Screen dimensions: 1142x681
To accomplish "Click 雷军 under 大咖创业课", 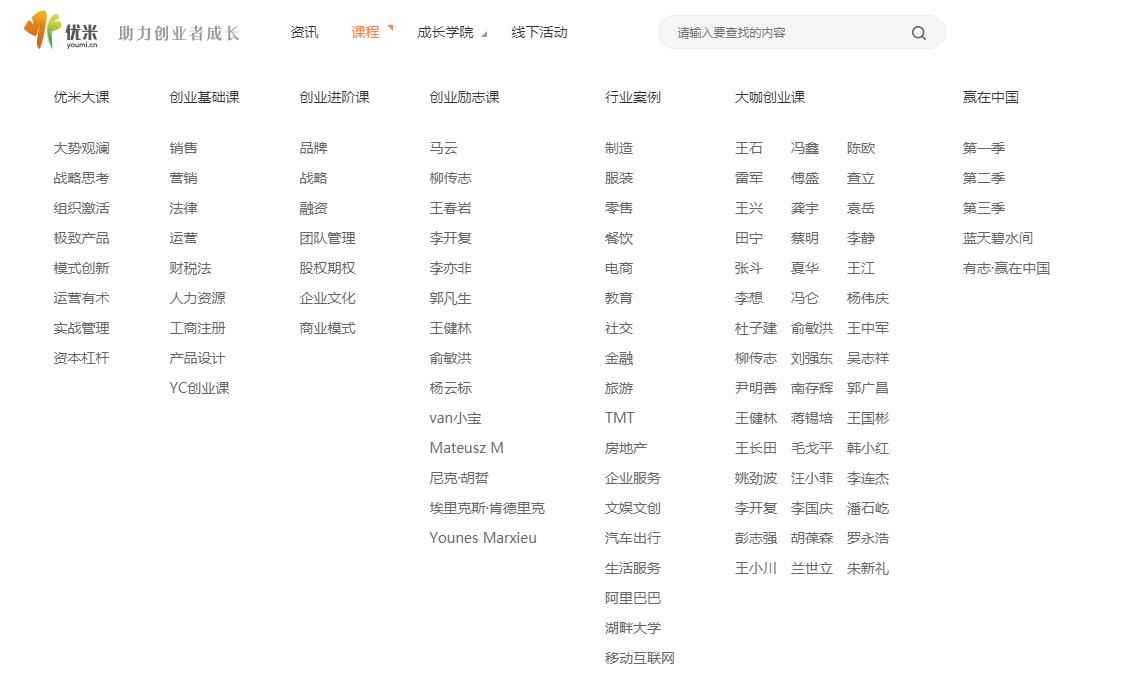I will pyautogui.click(x=749, y=178).
